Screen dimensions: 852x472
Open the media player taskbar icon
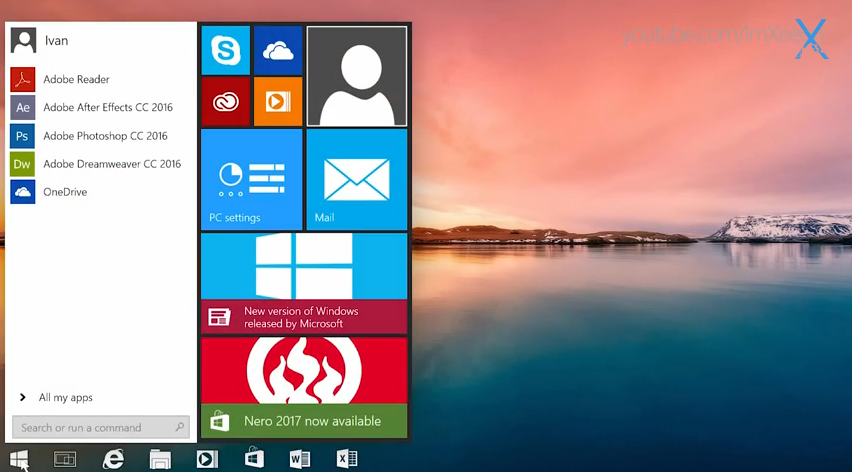pyautogui.click(x=207, y=460)
